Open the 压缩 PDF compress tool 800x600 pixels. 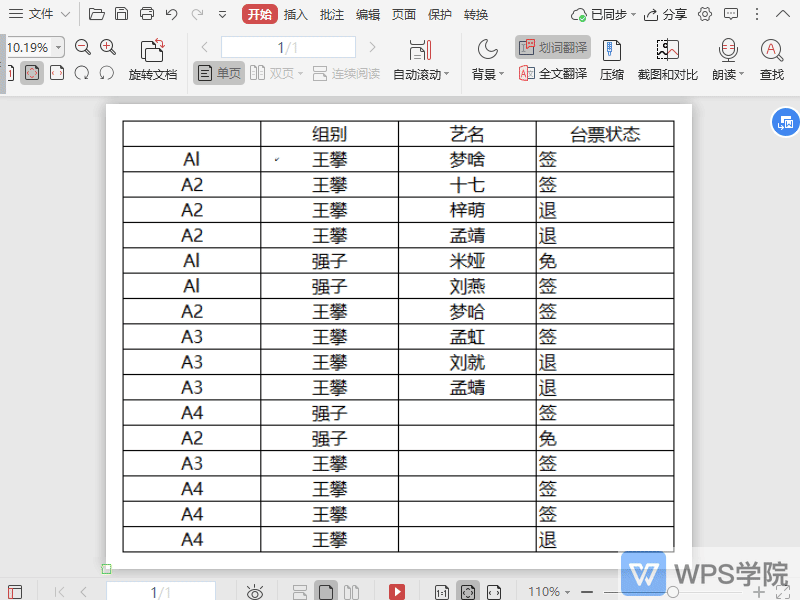pyautogui.click(x=611, y=60)
